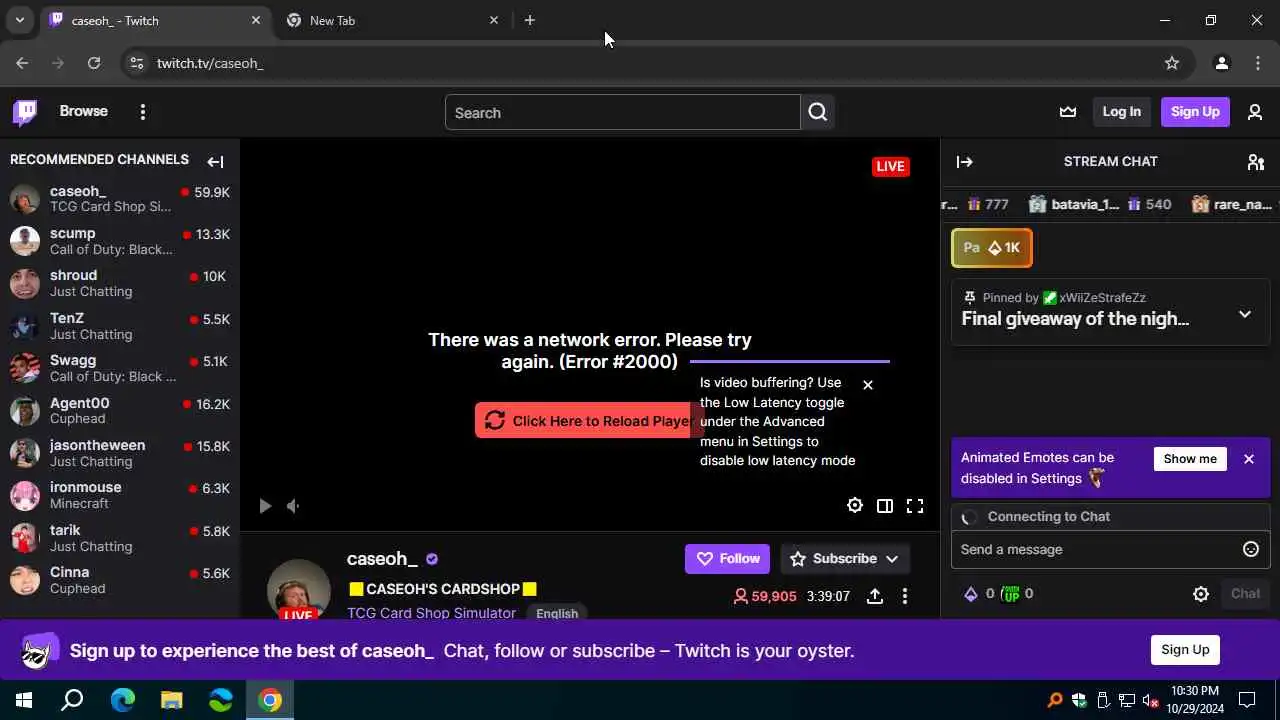Open ironmouse channel in the sidebar
Viewport: 1280px width, 720px height.
click(x=120, y=495)
